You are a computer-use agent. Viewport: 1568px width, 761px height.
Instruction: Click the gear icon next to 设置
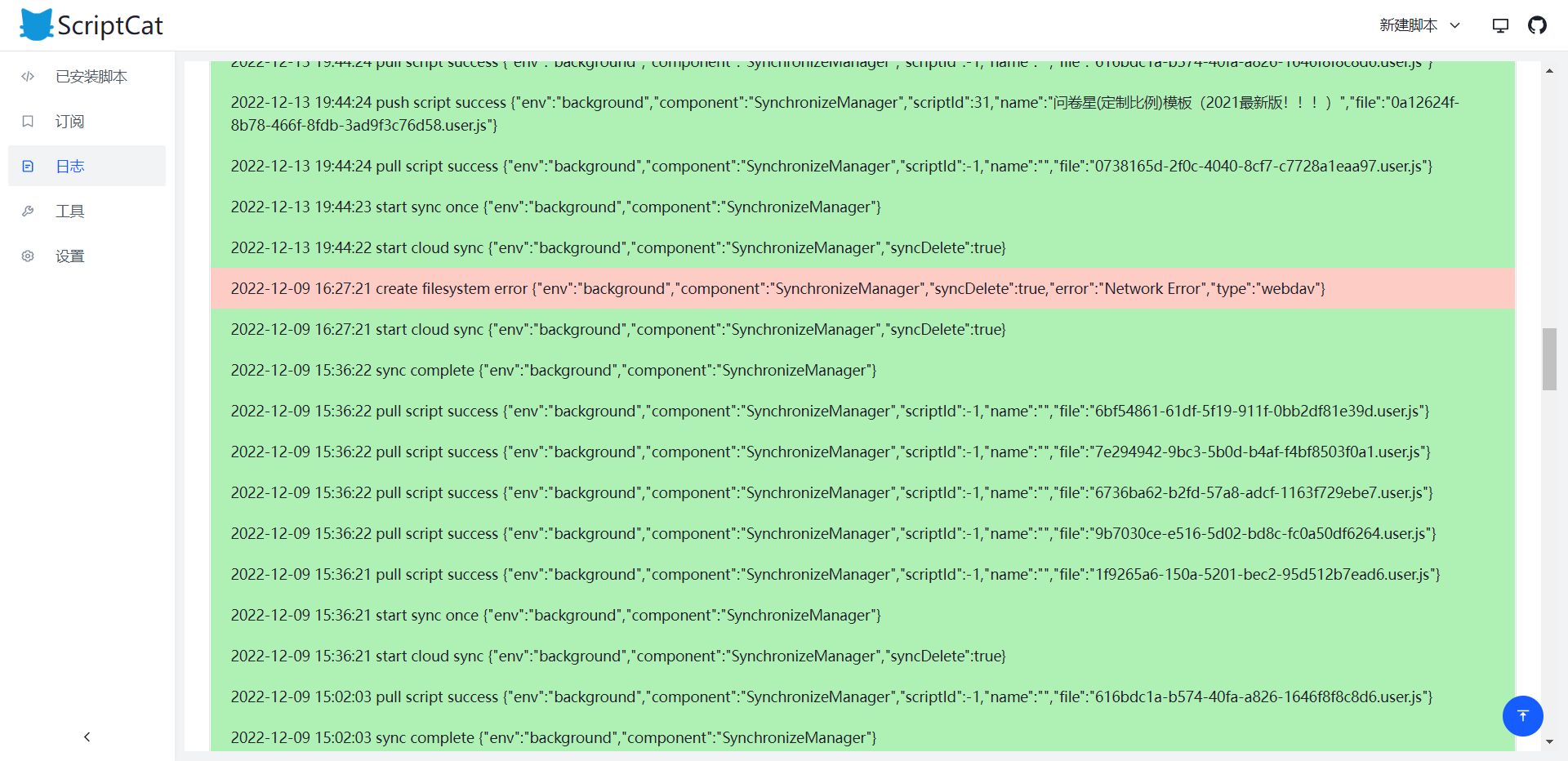click(x=28, y=256)
